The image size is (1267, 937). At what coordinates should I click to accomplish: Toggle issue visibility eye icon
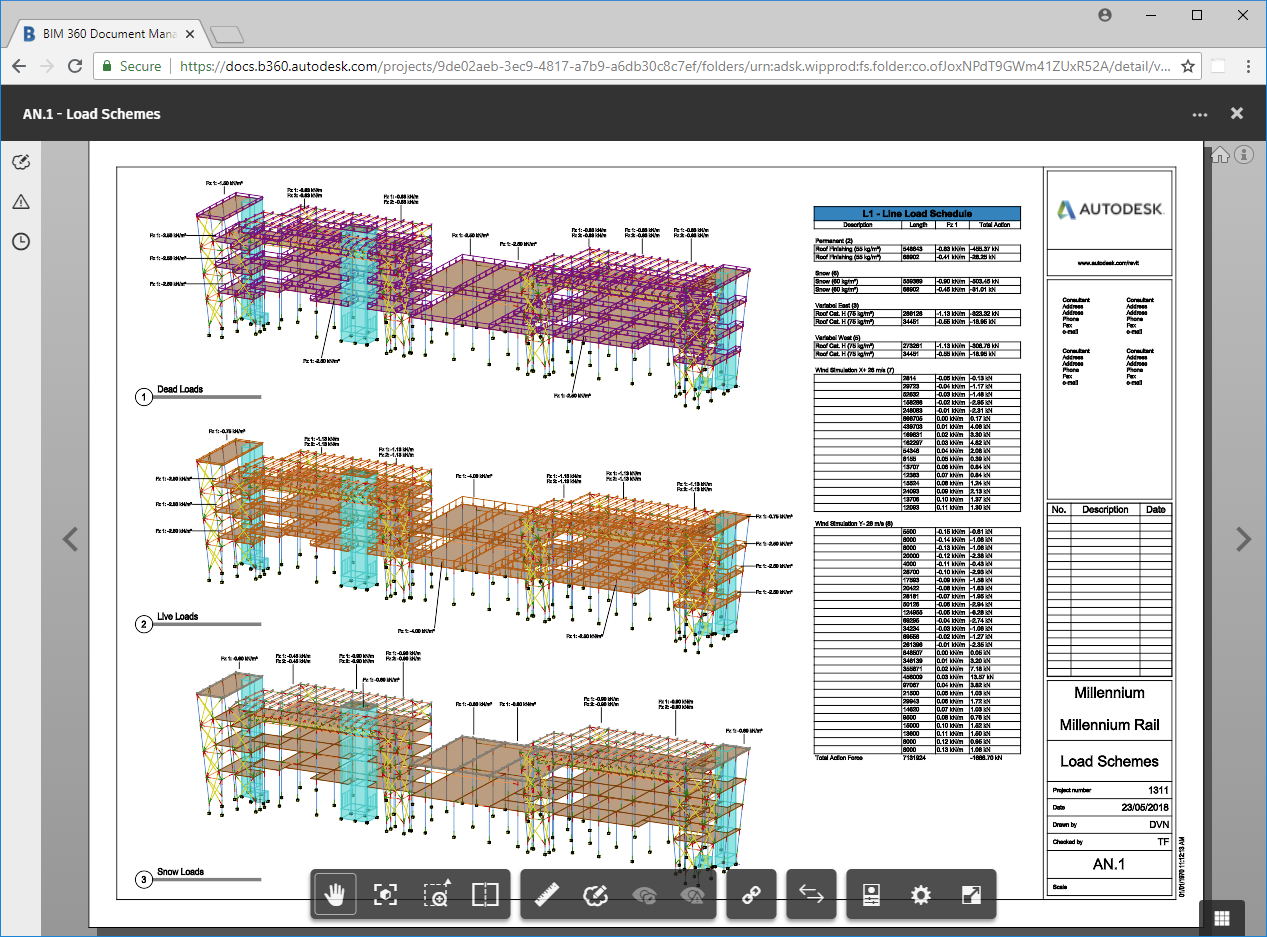[x=692, y=895]
